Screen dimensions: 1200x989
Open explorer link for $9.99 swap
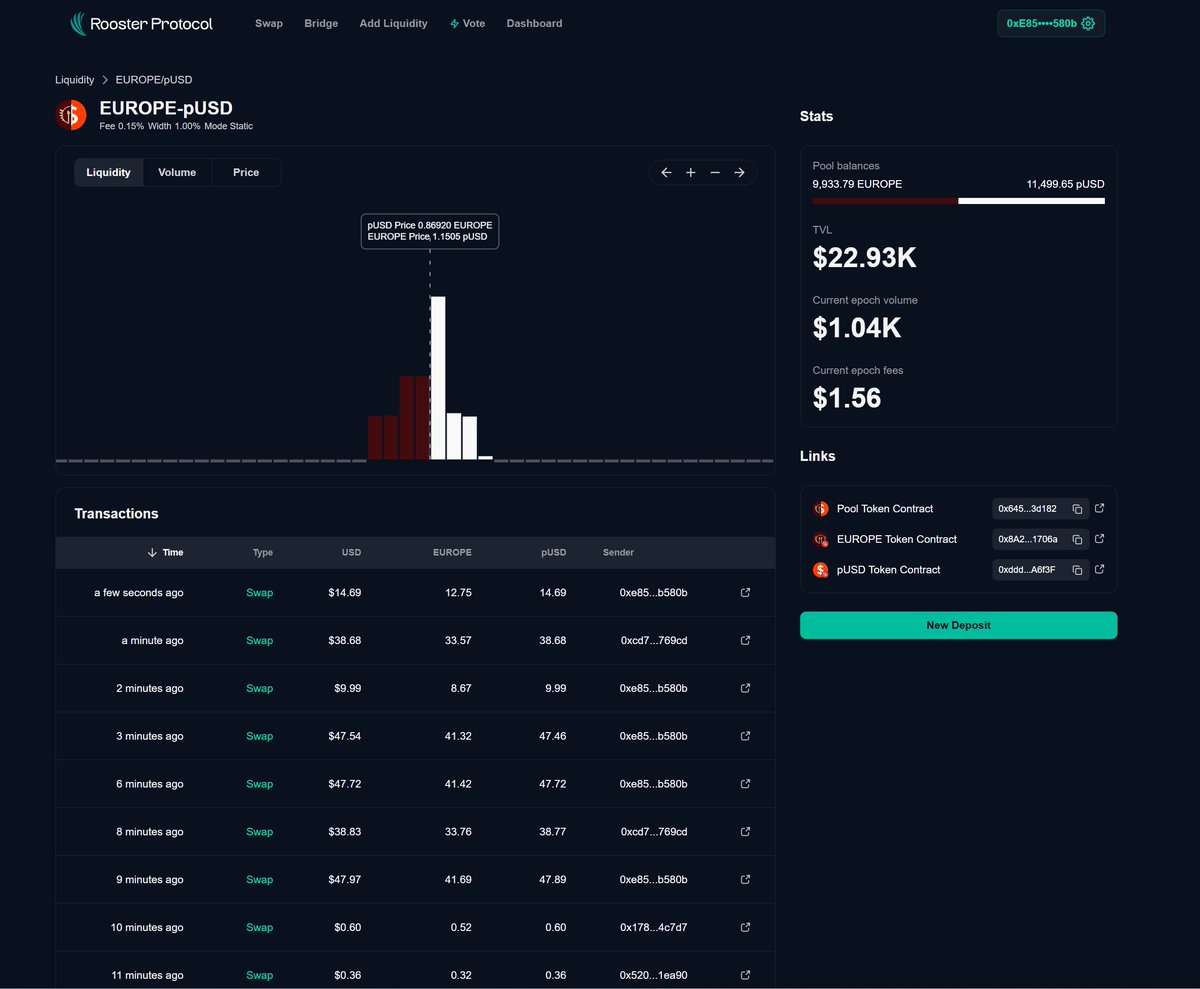(x=745, y=688)
